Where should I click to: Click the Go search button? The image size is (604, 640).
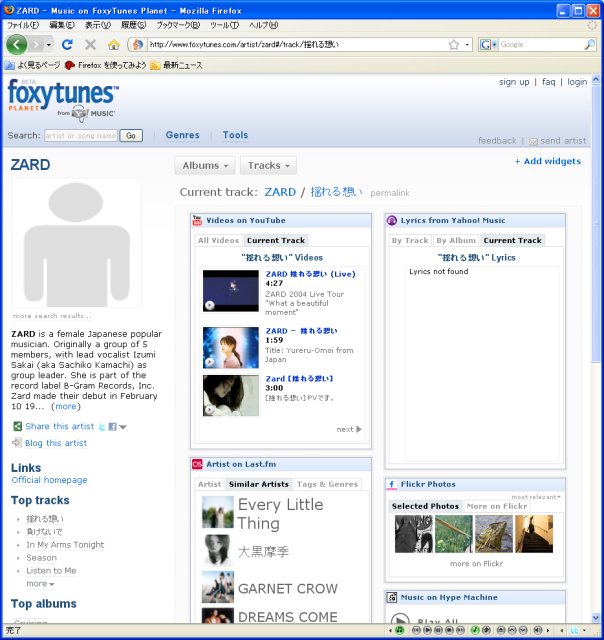click(x=131, y=136)
